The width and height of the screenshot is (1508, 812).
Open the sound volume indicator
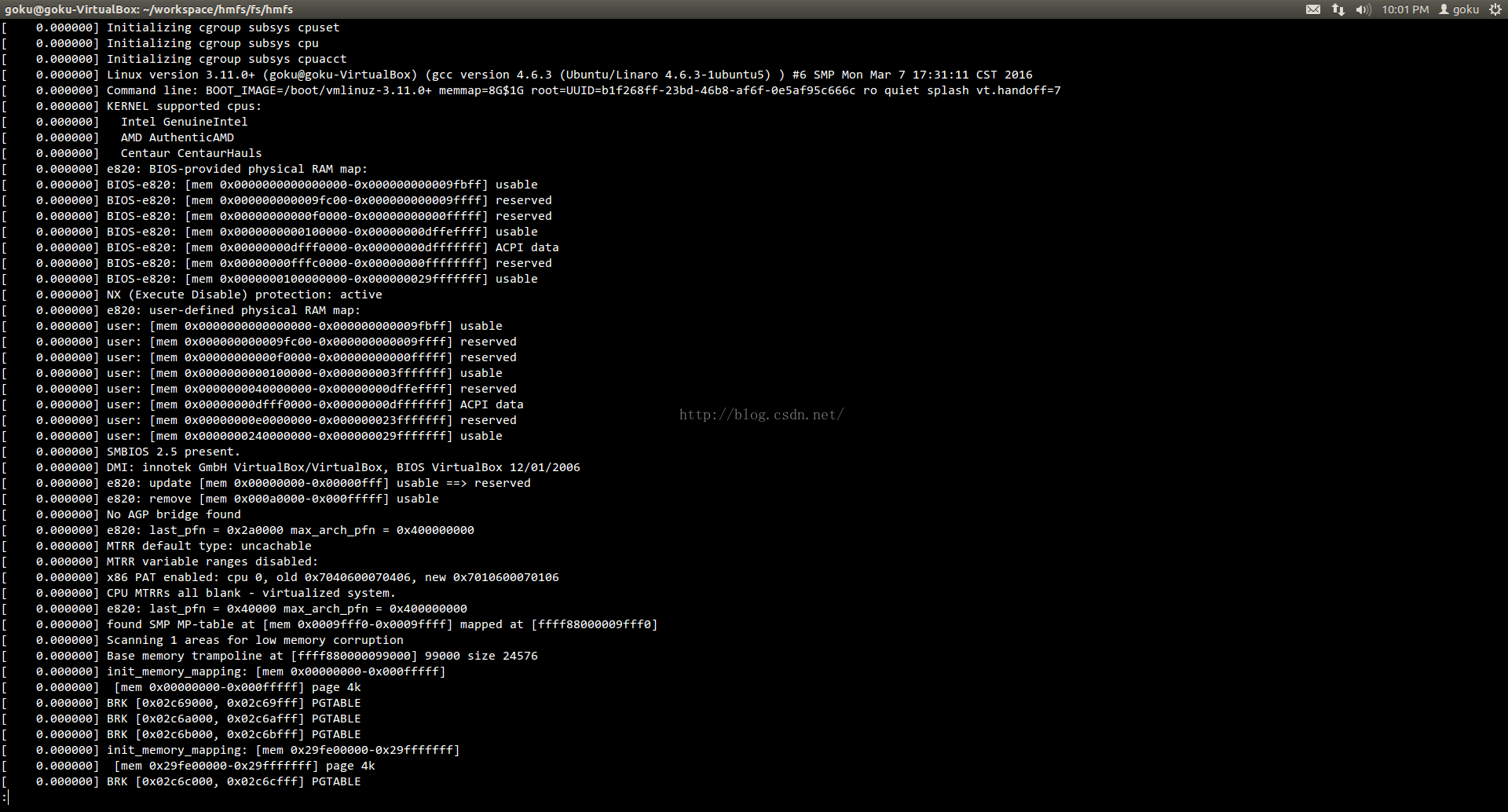(x=1363, y=9)
